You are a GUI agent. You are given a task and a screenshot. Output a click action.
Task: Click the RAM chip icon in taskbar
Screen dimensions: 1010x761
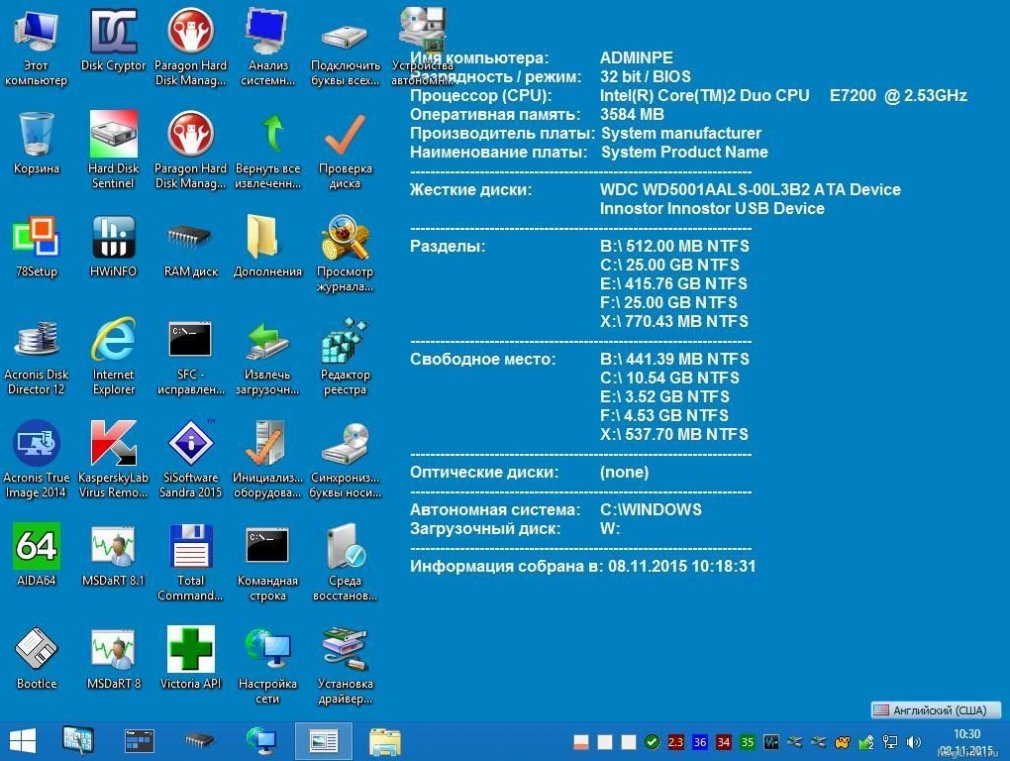[x=200, y=741]
